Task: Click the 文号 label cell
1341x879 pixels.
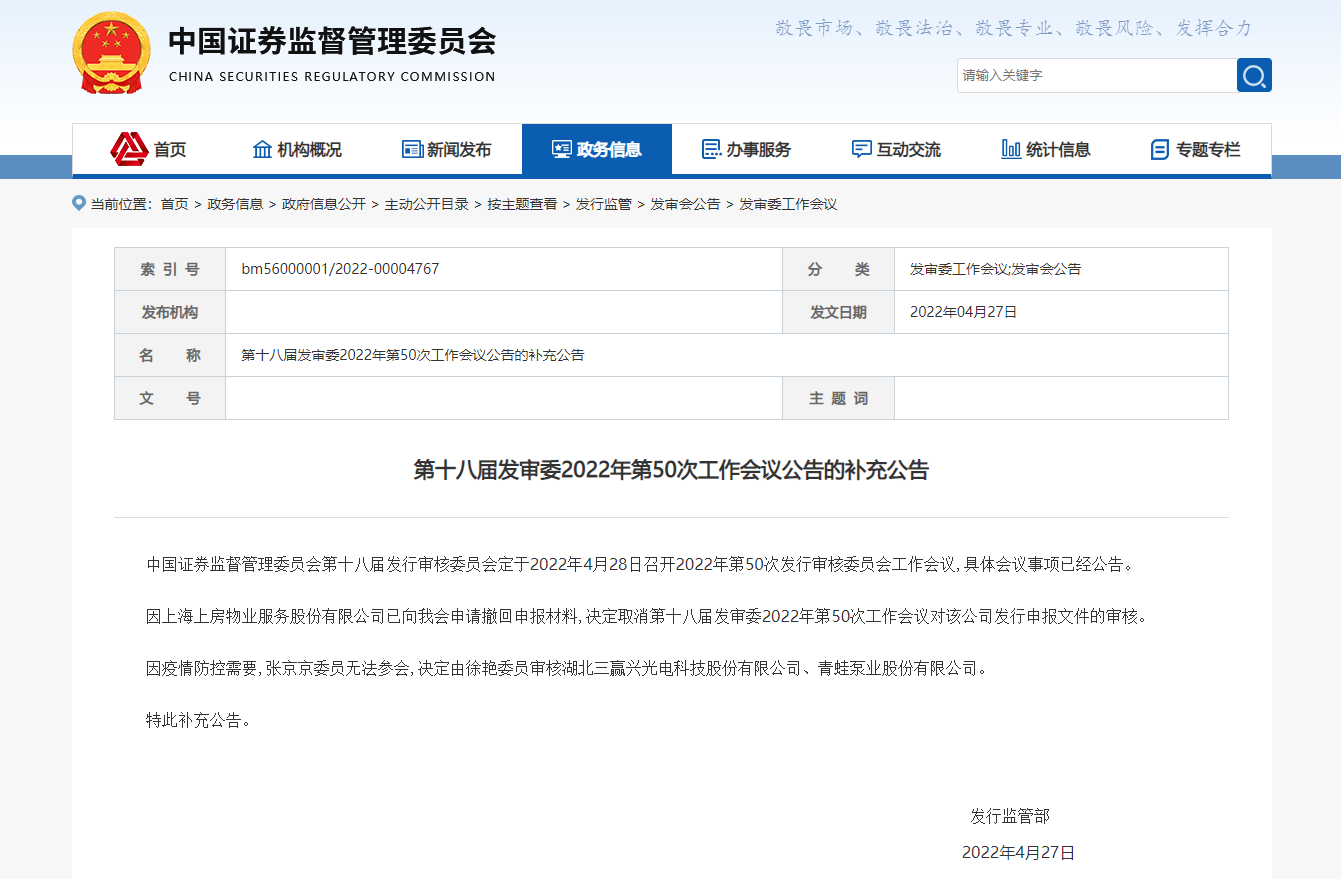Action: [170, 398]
